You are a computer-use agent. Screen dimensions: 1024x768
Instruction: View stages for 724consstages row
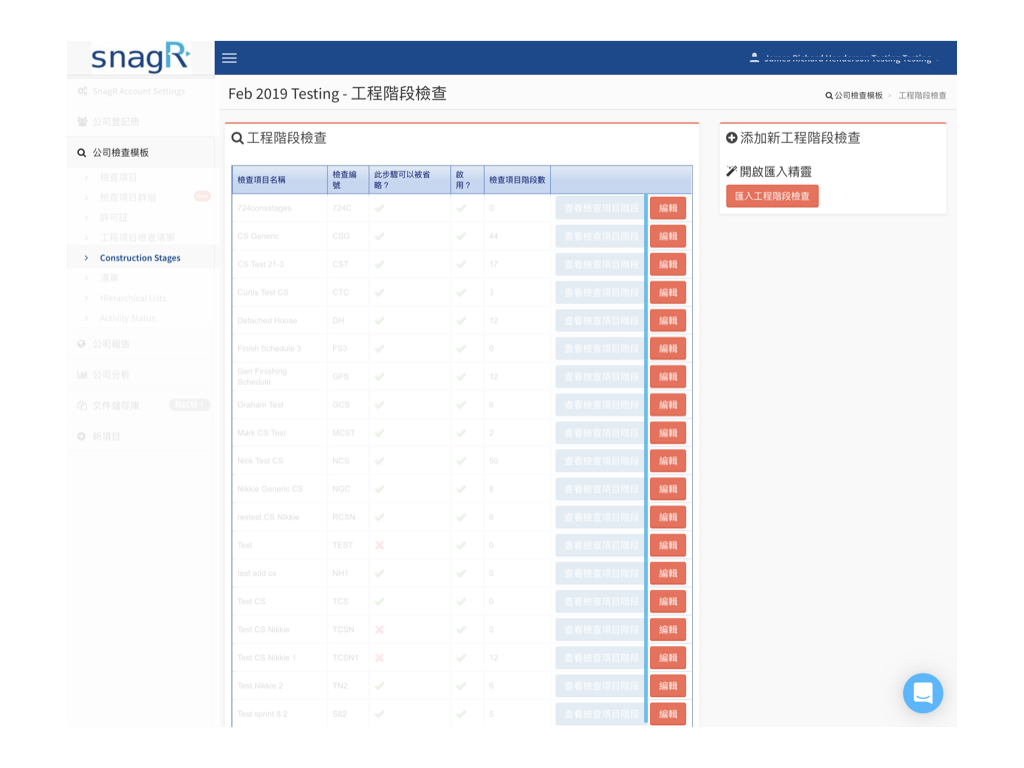point(600,208)
